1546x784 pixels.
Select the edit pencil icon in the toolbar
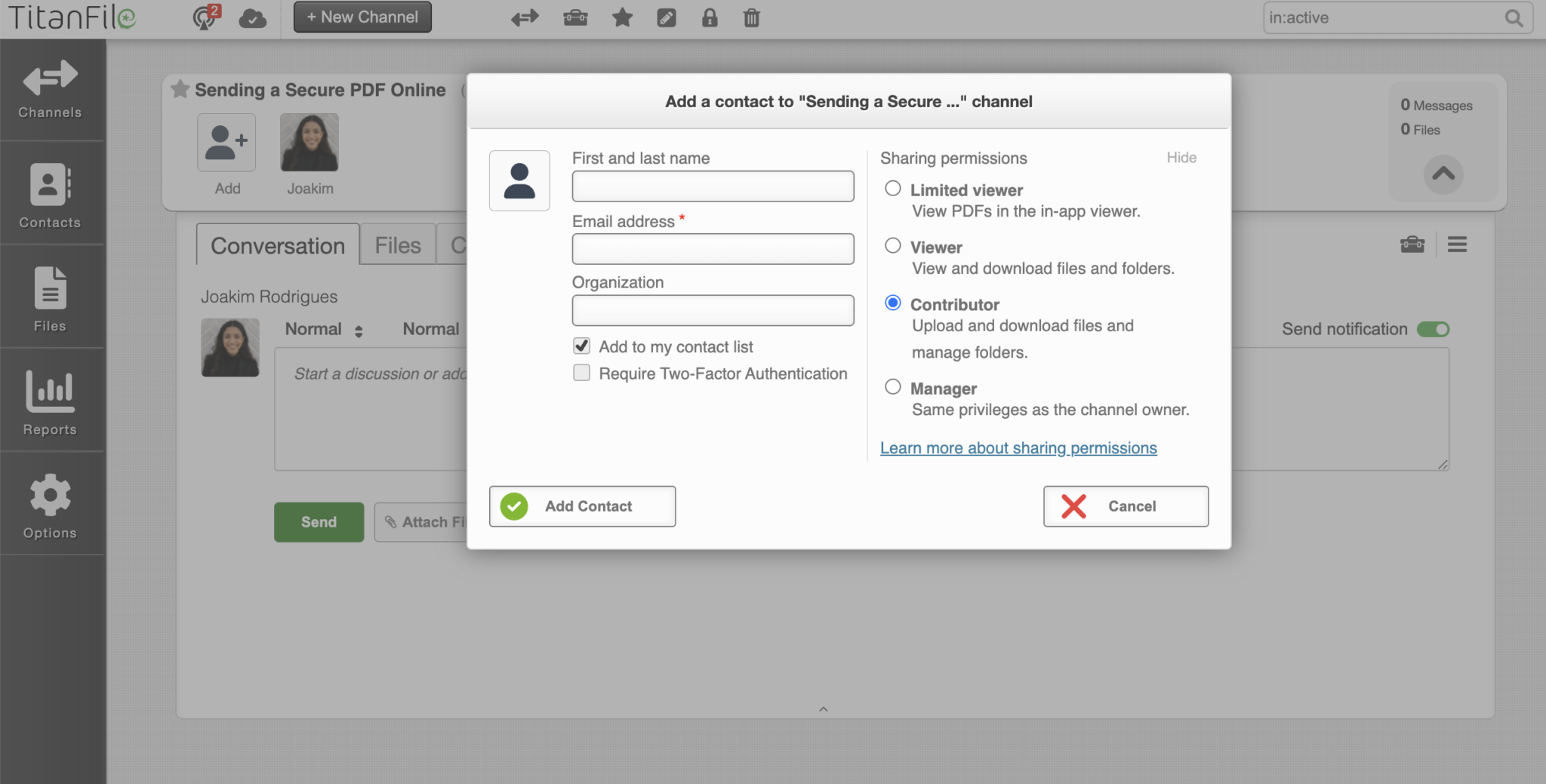[666, 17]
